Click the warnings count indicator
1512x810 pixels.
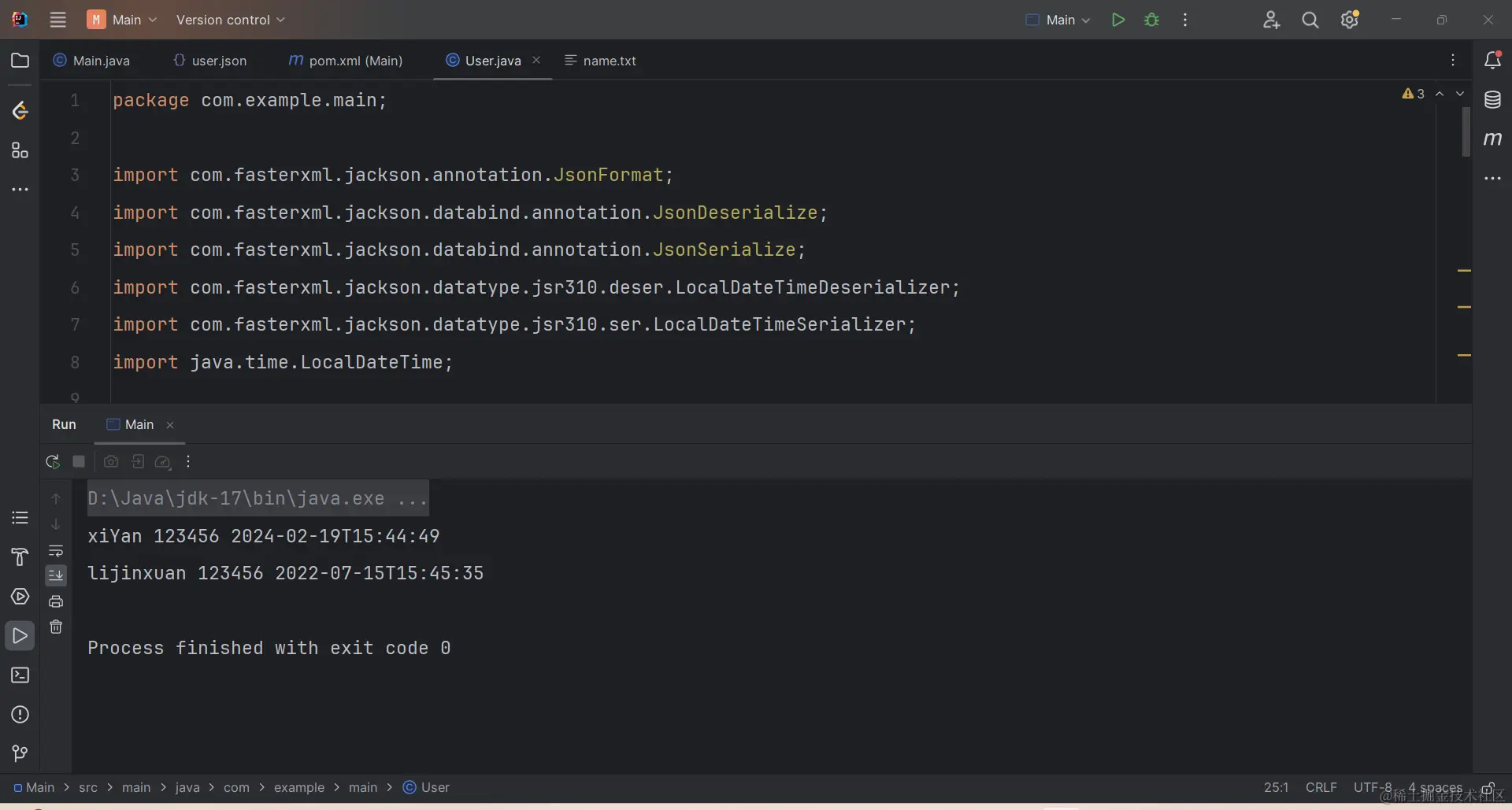(1414, 94)
